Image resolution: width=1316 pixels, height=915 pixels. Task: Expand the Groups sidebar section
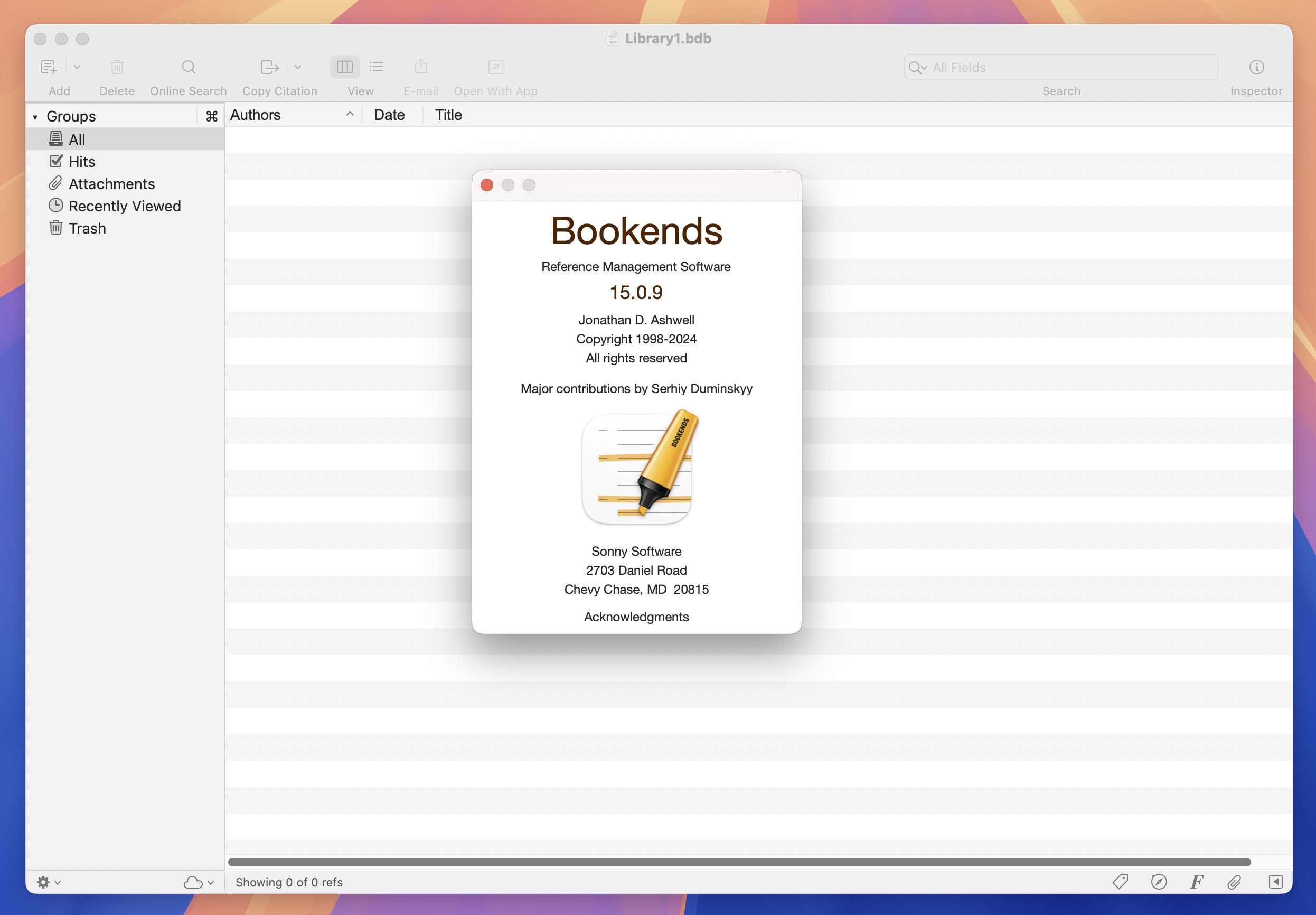coord(34,115)
